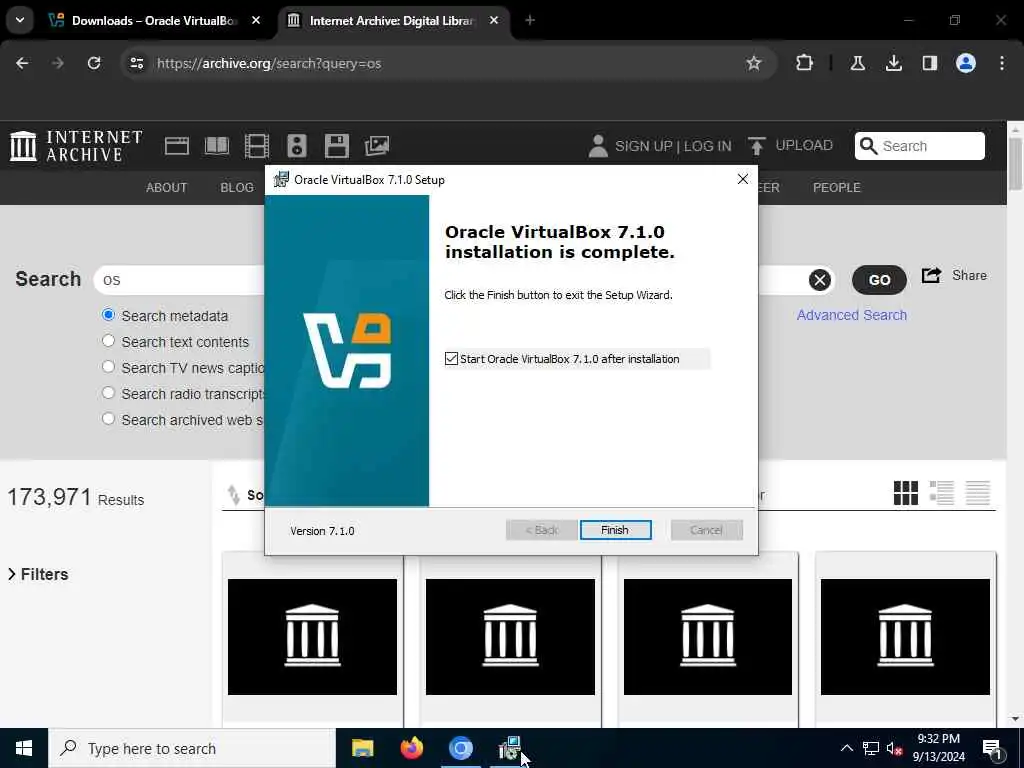Select Search archived web sites option
Viewport: 1024px width, 768px height.
[x=108, y=419]
